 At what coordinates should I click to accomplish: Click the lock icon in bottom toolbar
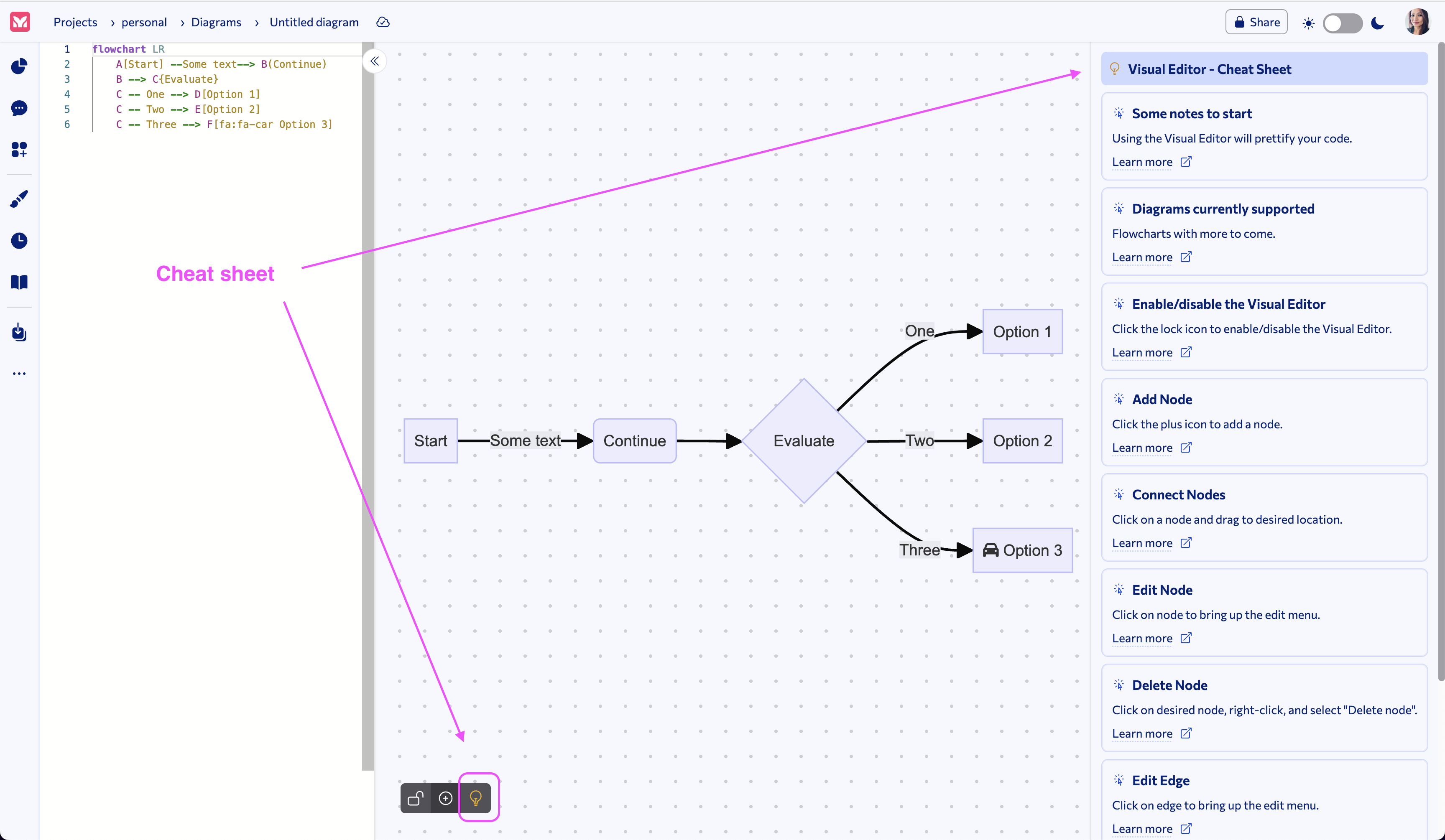pyautogui.click(x=416, y=798)
